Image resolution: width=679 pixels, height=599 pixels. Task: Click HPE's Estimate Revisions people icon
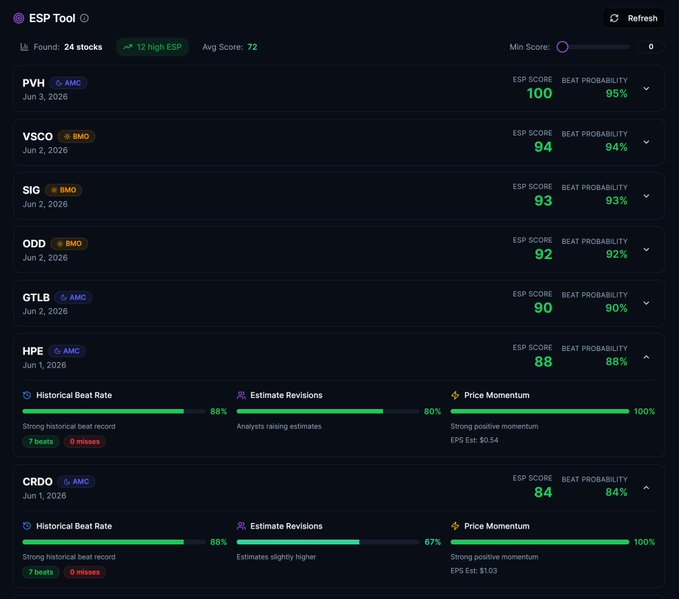click(241, 395)
